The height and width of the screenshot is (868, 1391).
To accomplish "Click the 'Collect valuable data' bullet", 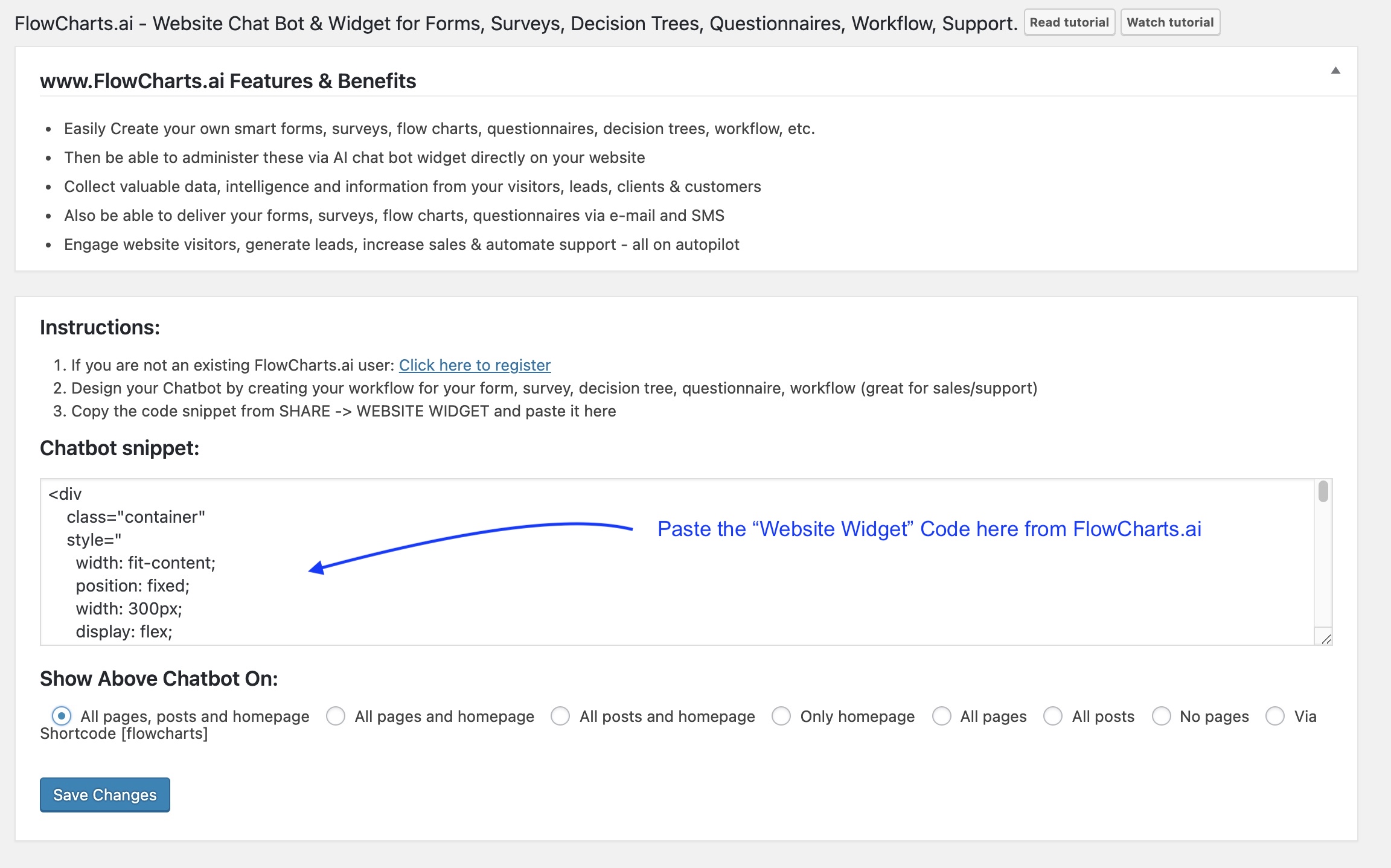I will pos(412,187).
